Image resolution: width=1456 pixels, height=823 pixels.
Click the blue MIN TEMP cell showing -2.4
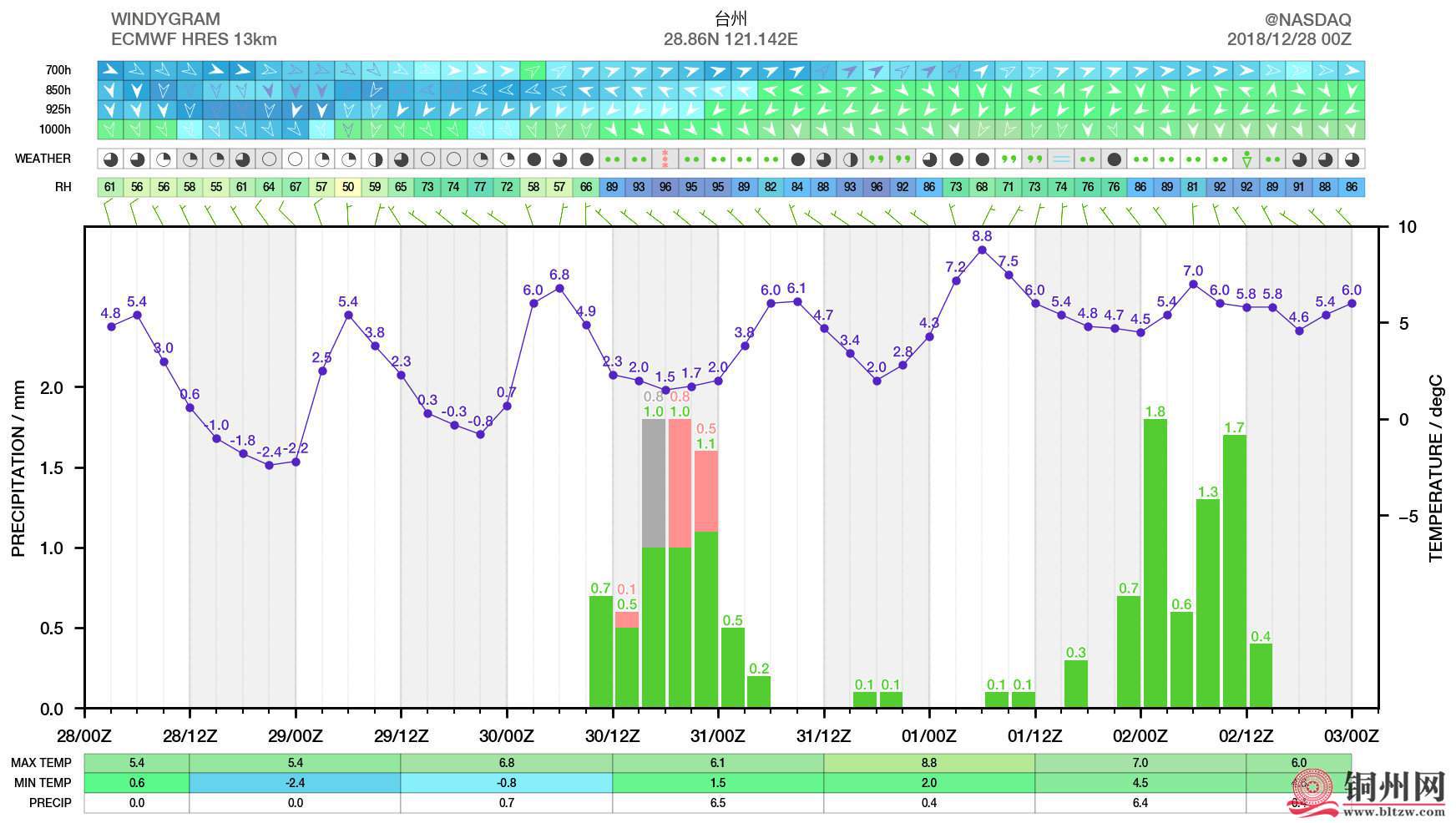pyautogui.click(x=296, y=783)
